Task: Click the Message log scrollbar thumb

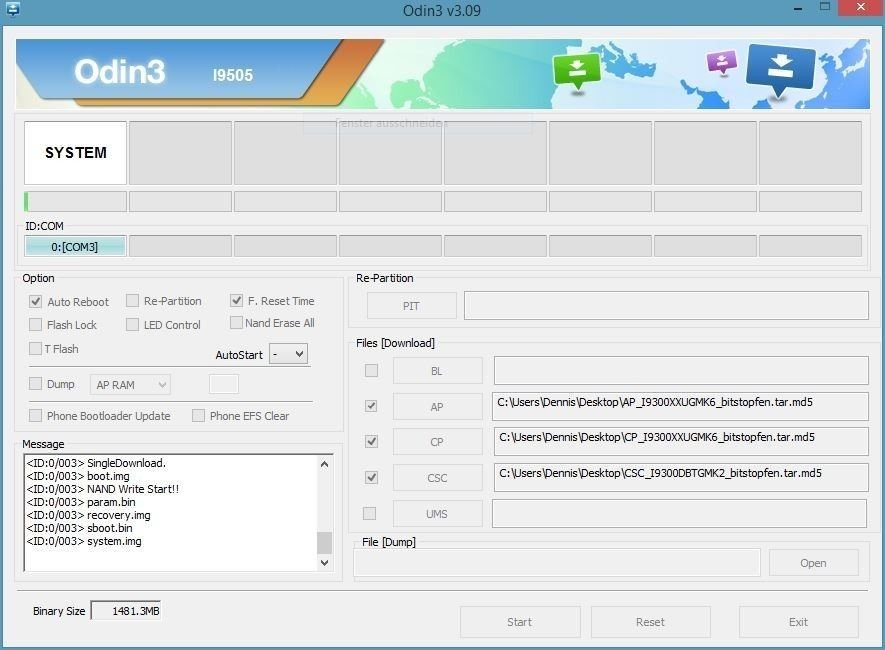Action: [325, 543]
